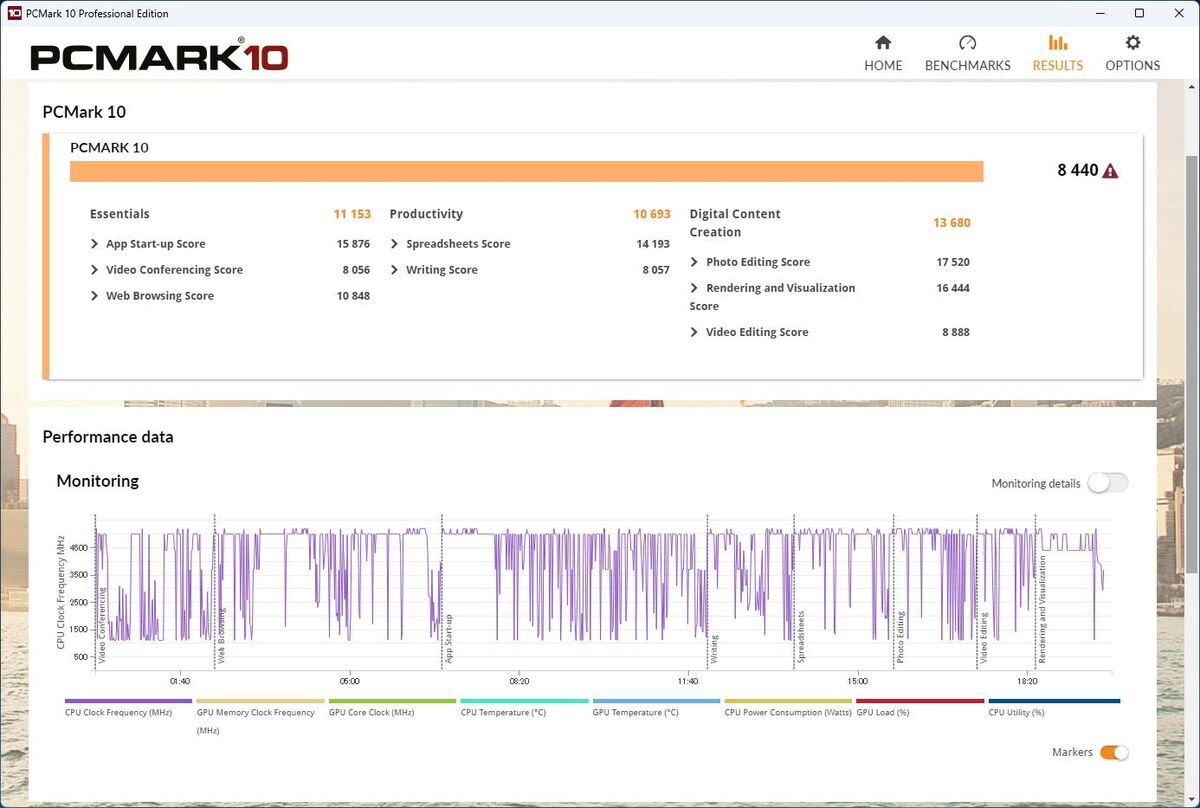Viewport: 1200px width, 808px height.
Task: Click the Photo Editing chart marker
Action: pos(900,638)
